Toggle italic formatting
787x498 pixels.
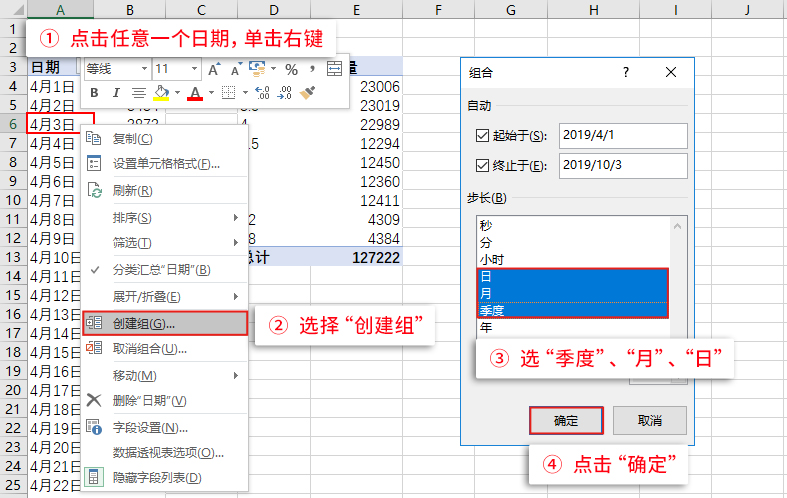click(116, 93)
